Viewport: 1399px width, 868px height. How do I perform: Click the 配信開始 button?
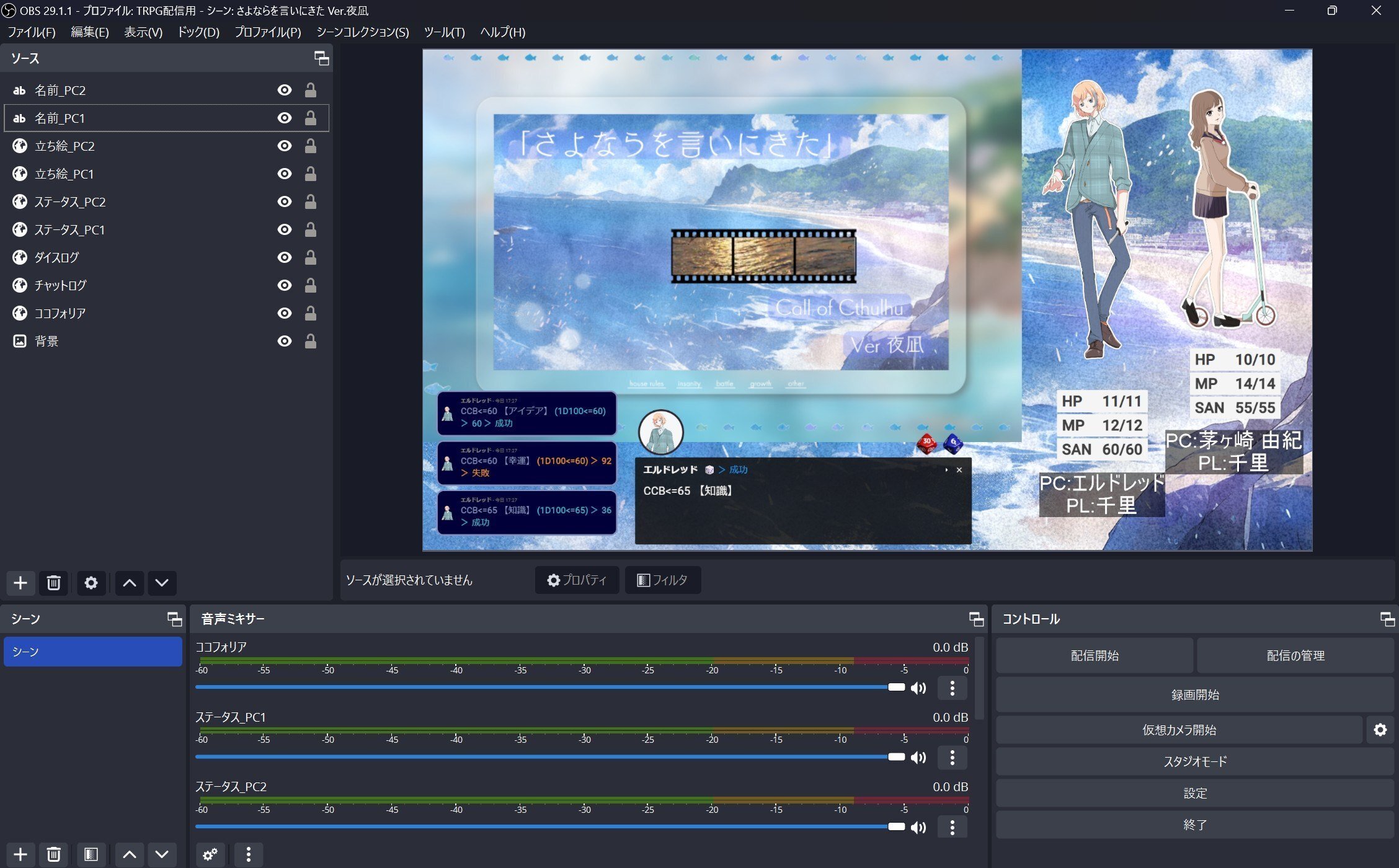pyautogui.click(x=1094, y=655)
